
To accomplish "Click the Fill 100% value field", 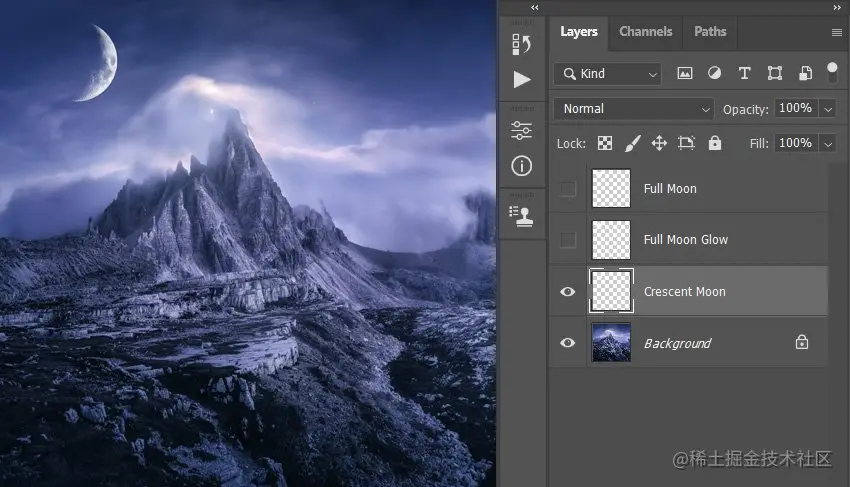I will tap(796, 143).
